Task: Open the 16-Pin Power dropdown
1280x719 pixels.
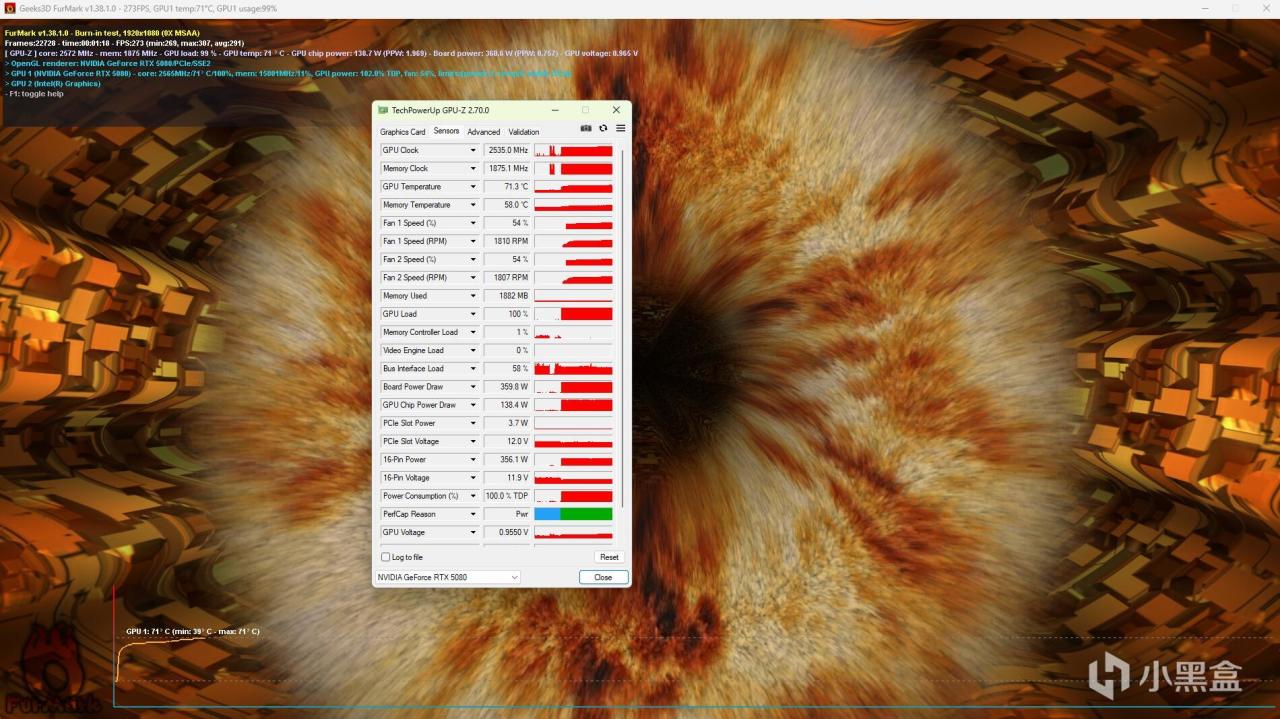Action: tap(473, 459)
